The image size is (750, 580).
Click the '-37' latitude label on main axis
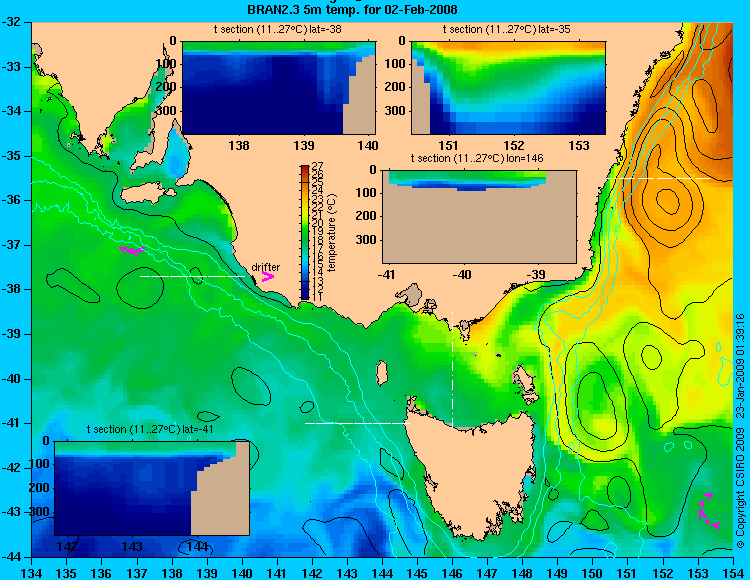click(x=13, y=245)
